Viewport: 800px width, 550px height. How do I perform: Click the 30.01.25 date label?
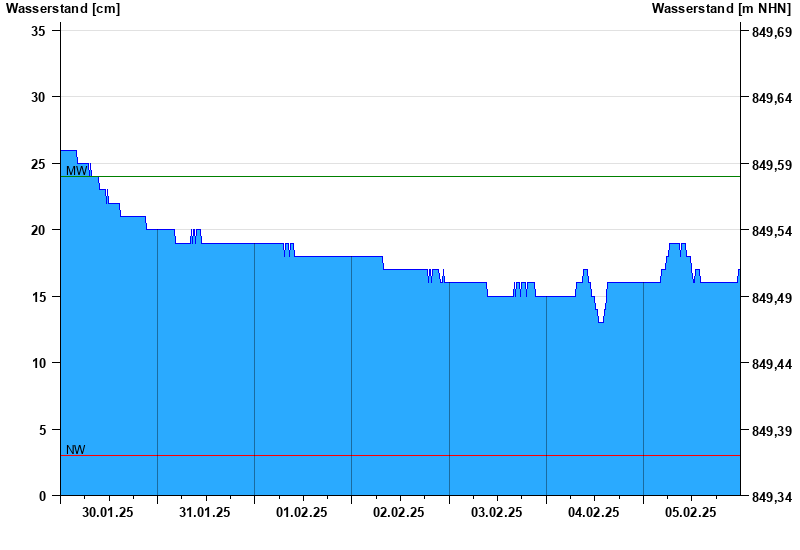click(108, 512)
